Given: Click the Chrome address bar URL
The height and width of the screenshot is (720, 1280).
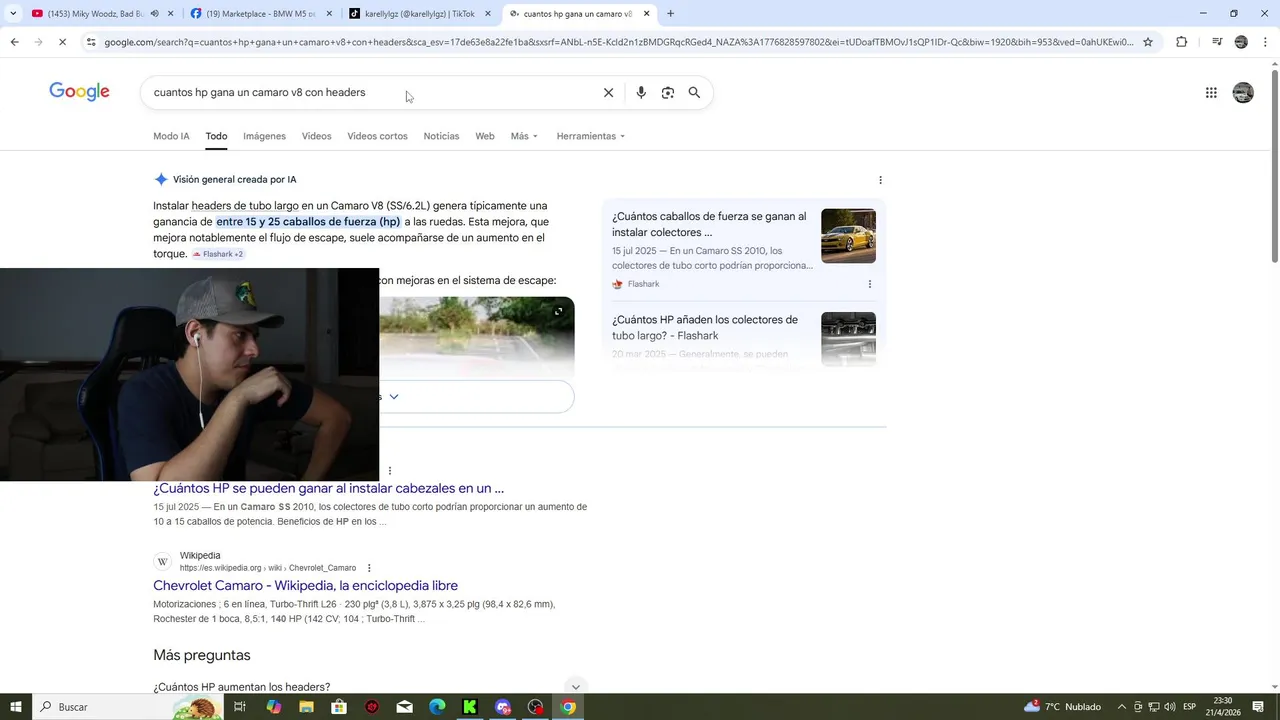Looking at the screenshot, I should pyautogui.click(x=619, y=42).
